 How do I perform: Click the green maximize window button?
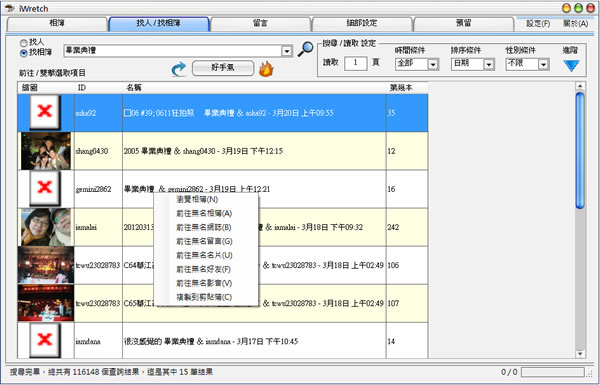579,8
